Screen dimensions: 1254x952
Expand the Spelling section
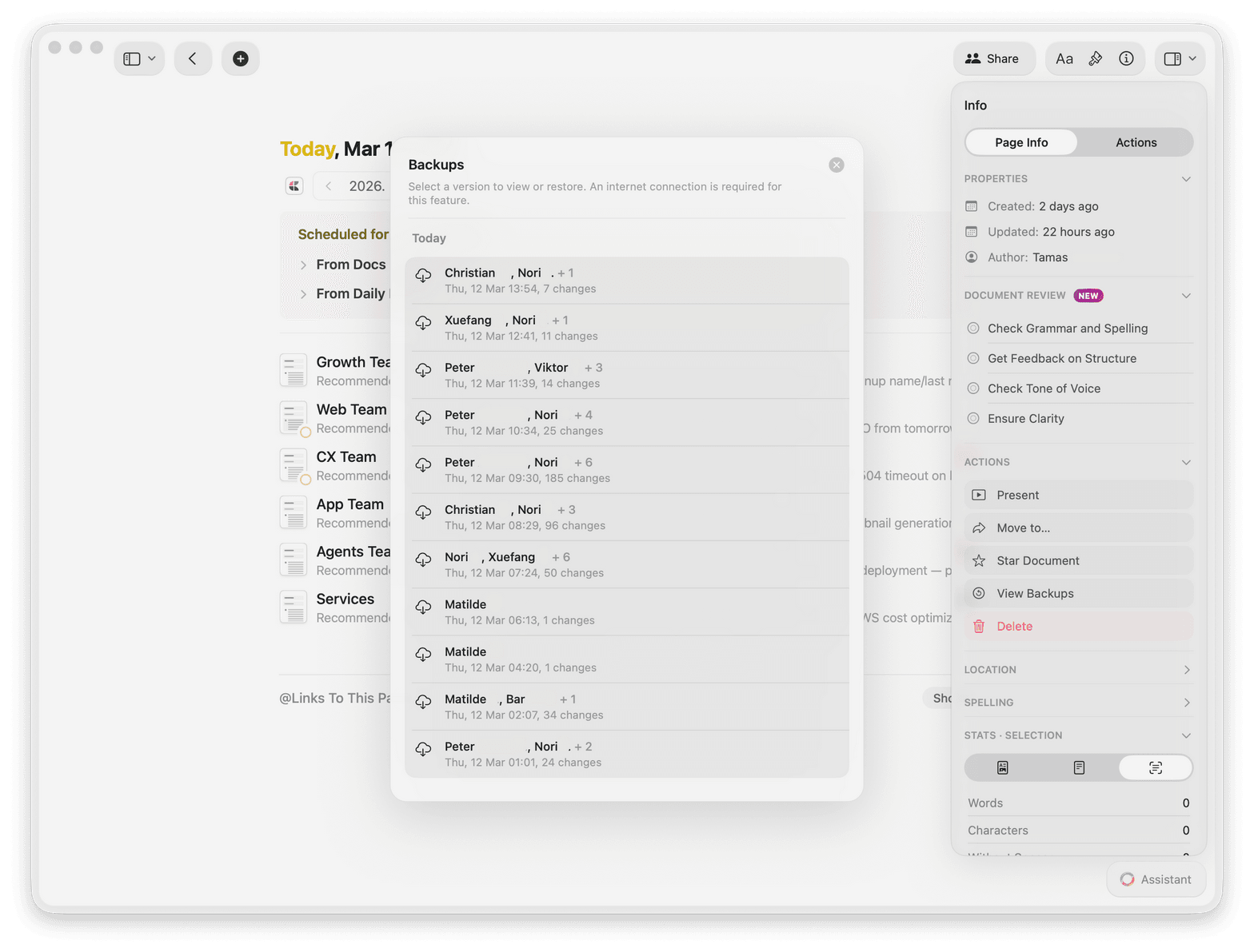click(1186, 703)
